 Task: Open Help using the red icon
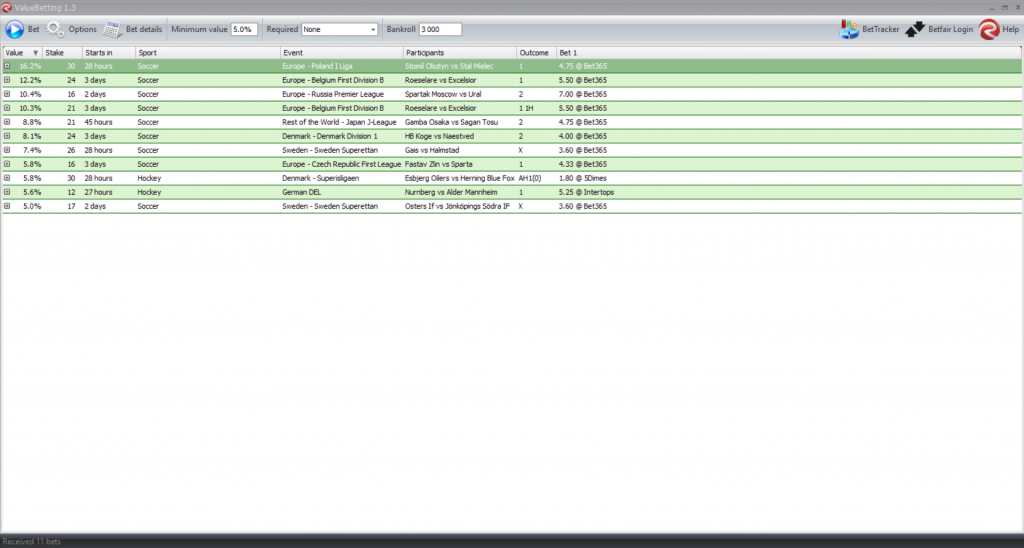click(x=989, y=30)
